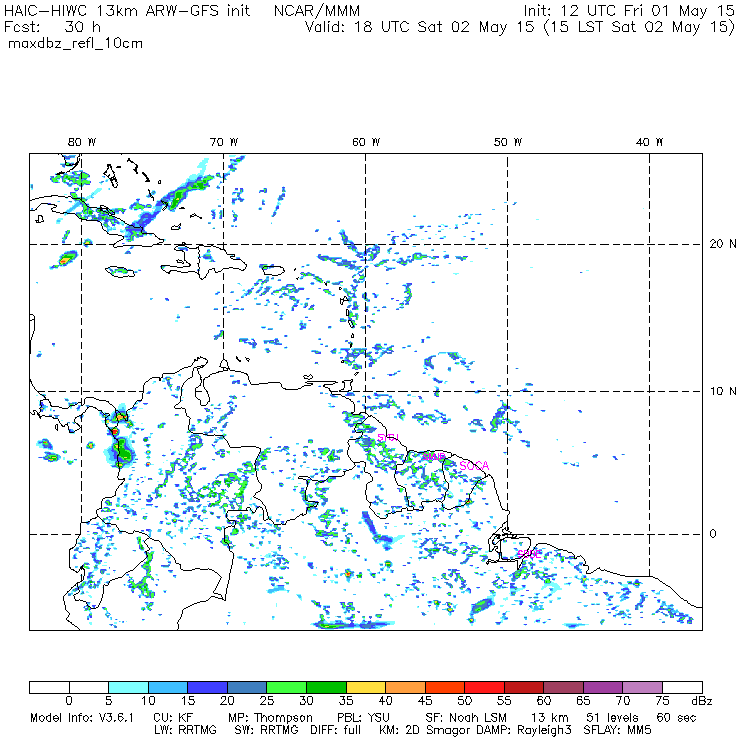
Task: Click the 35 tick label on colorbar
Action: [346, 701]
